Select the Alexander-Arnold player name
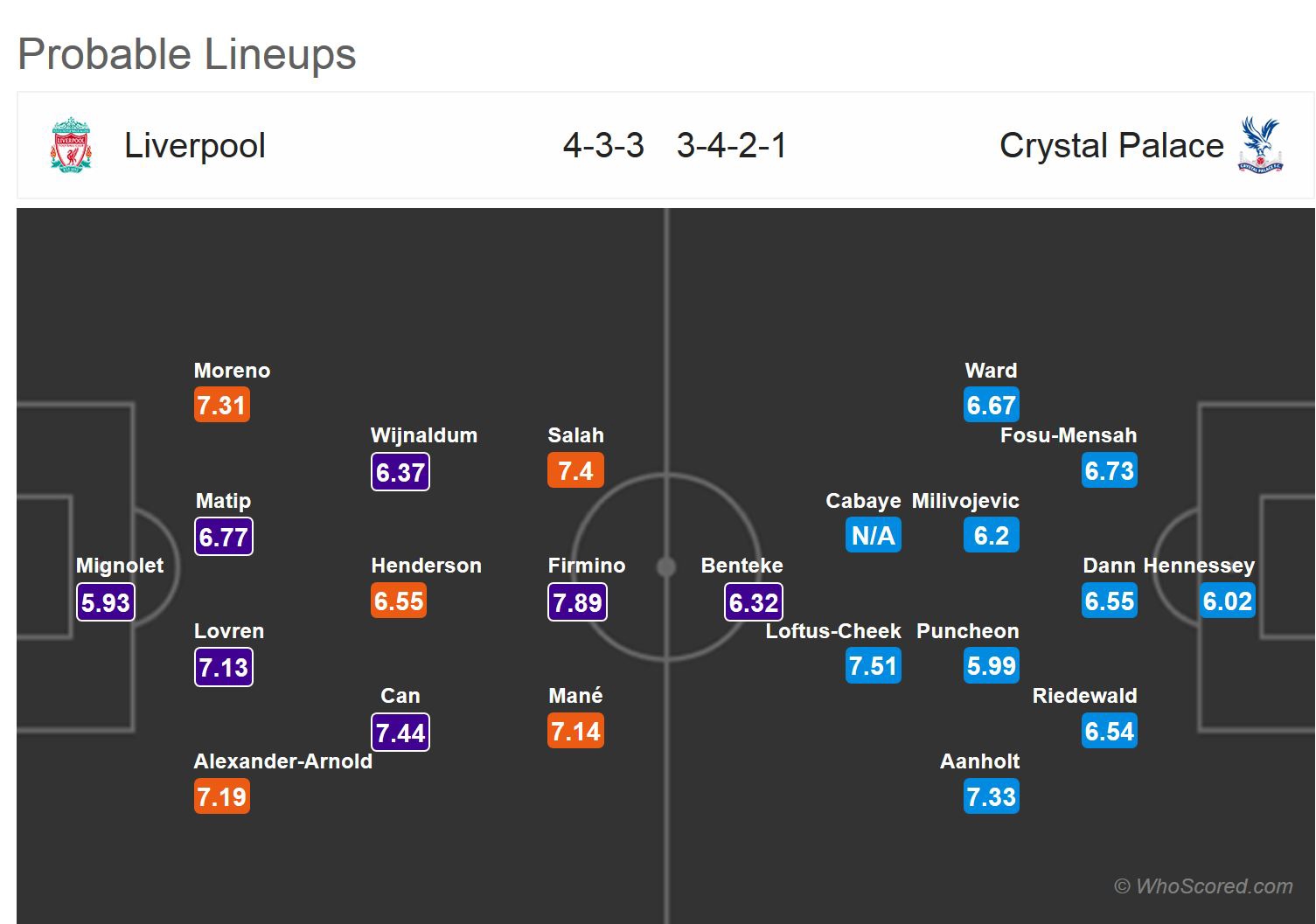Viewport: 1316px width, 924px height. [282, 761]
